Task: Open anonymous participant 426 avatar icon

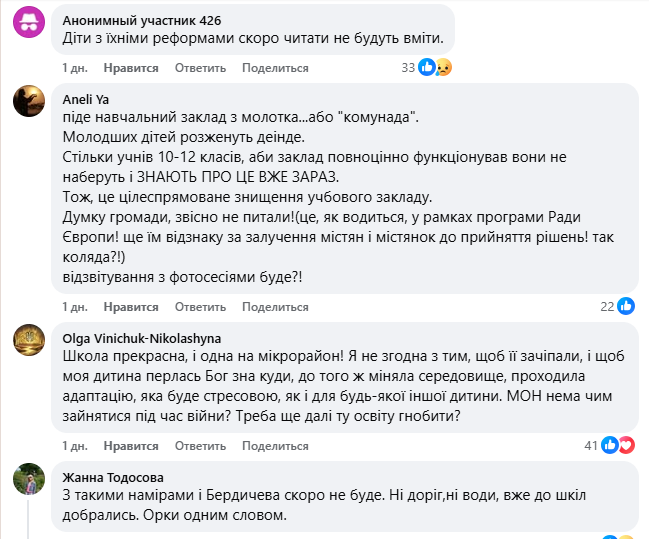Action: pyautogui.click(x=29, y=22)
